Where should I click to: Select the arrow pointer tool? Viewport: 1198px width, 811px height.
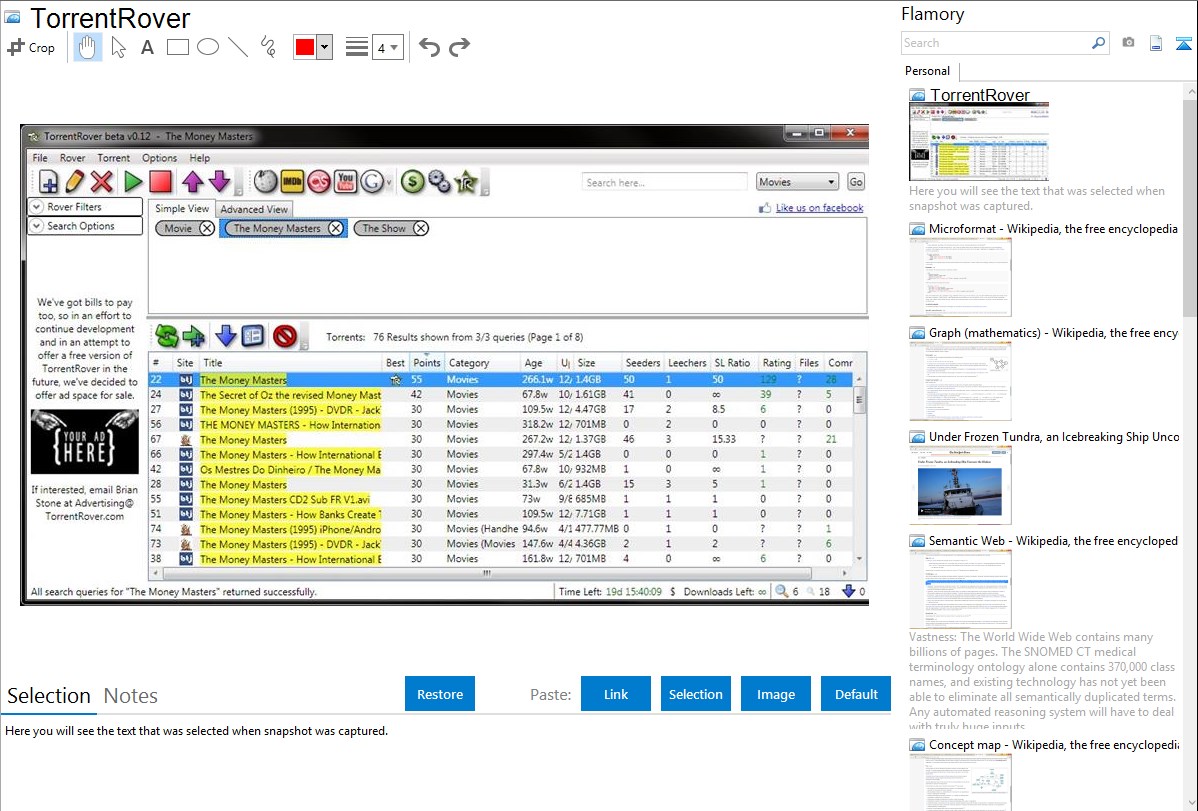[x=118, y=47]
